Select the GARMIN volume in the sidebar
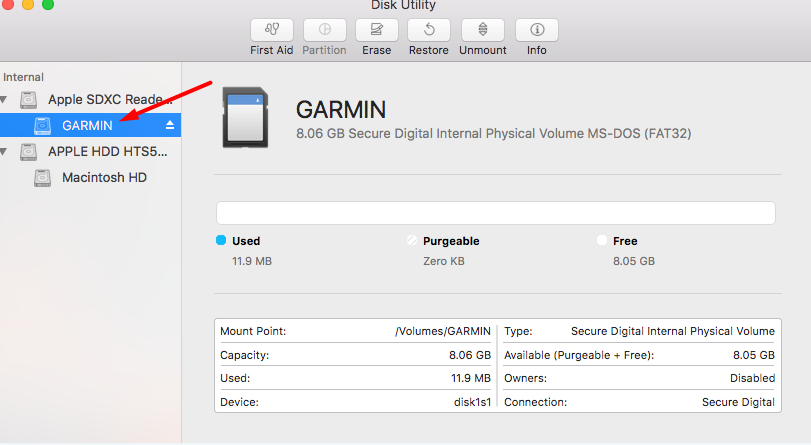Image resolution: width=811 pixels, height=445 pixels. [x=91, y=125]
